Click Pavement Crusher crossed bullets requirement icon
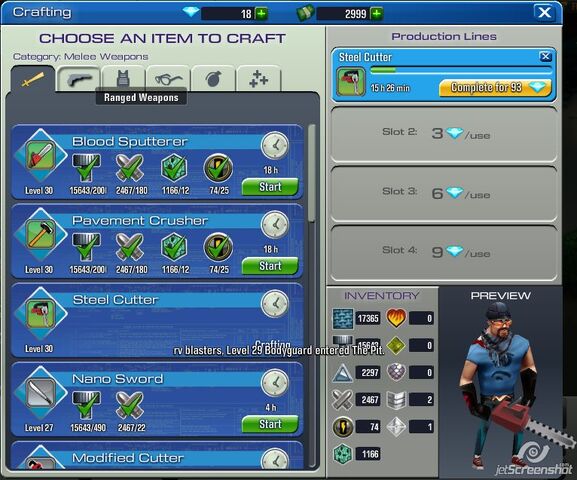Screen dimensions: 577x480 (130, 247)
